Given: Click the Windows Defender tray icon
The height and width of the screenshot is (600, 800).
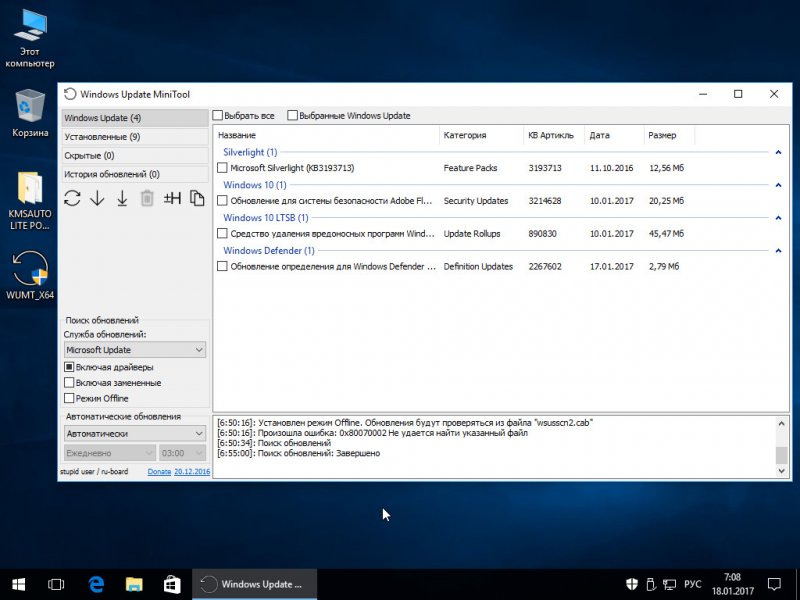Looking at the screenshot, I should click(632, 584).
